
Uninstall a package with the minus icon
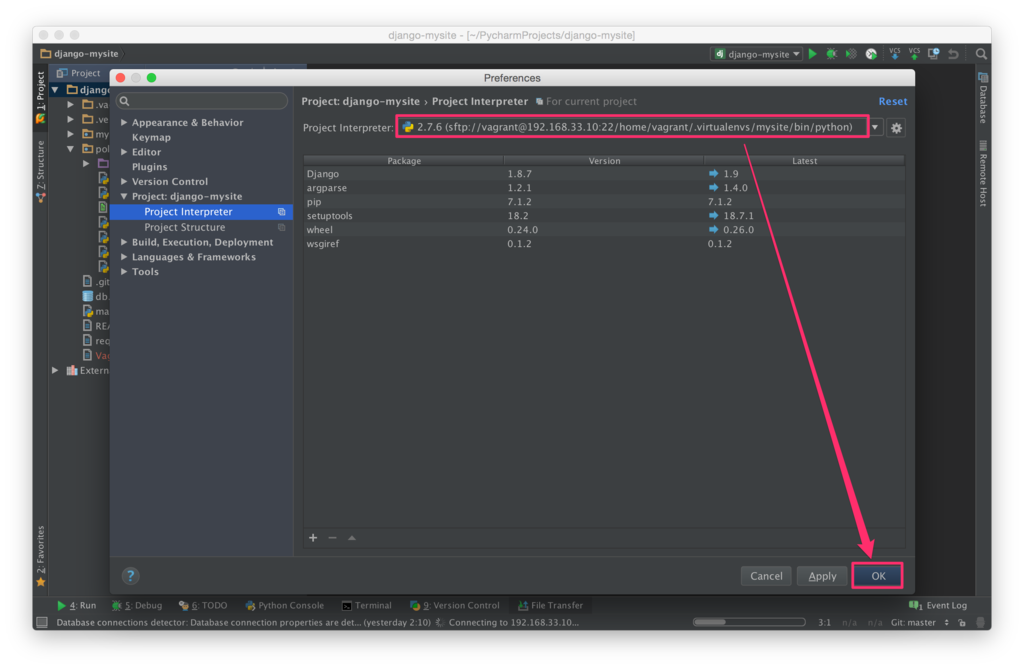click(332, 538)
